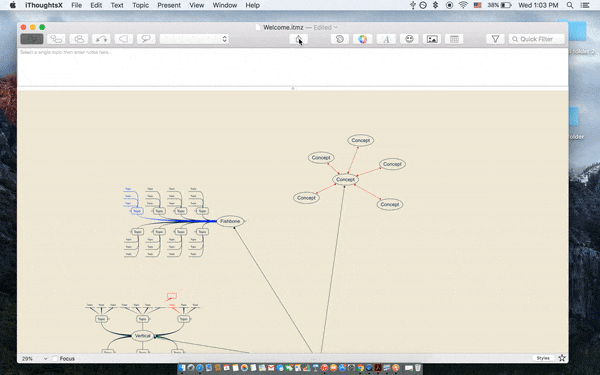Open the Window menu

[x=225, y=5]
